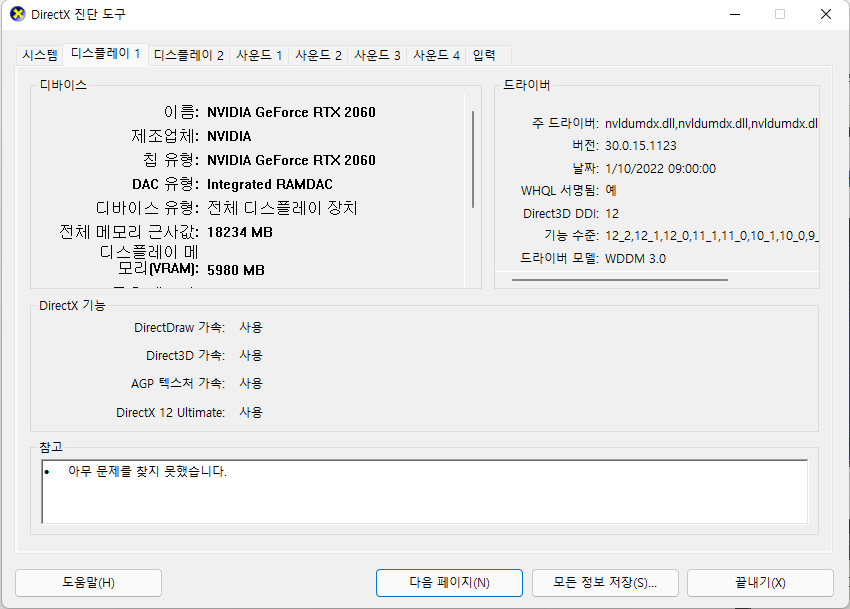The width and height of the screenshot is (850, 609).
Task: Click the driver panel horizontal scrollbar
Action: (x=620, y=280)
